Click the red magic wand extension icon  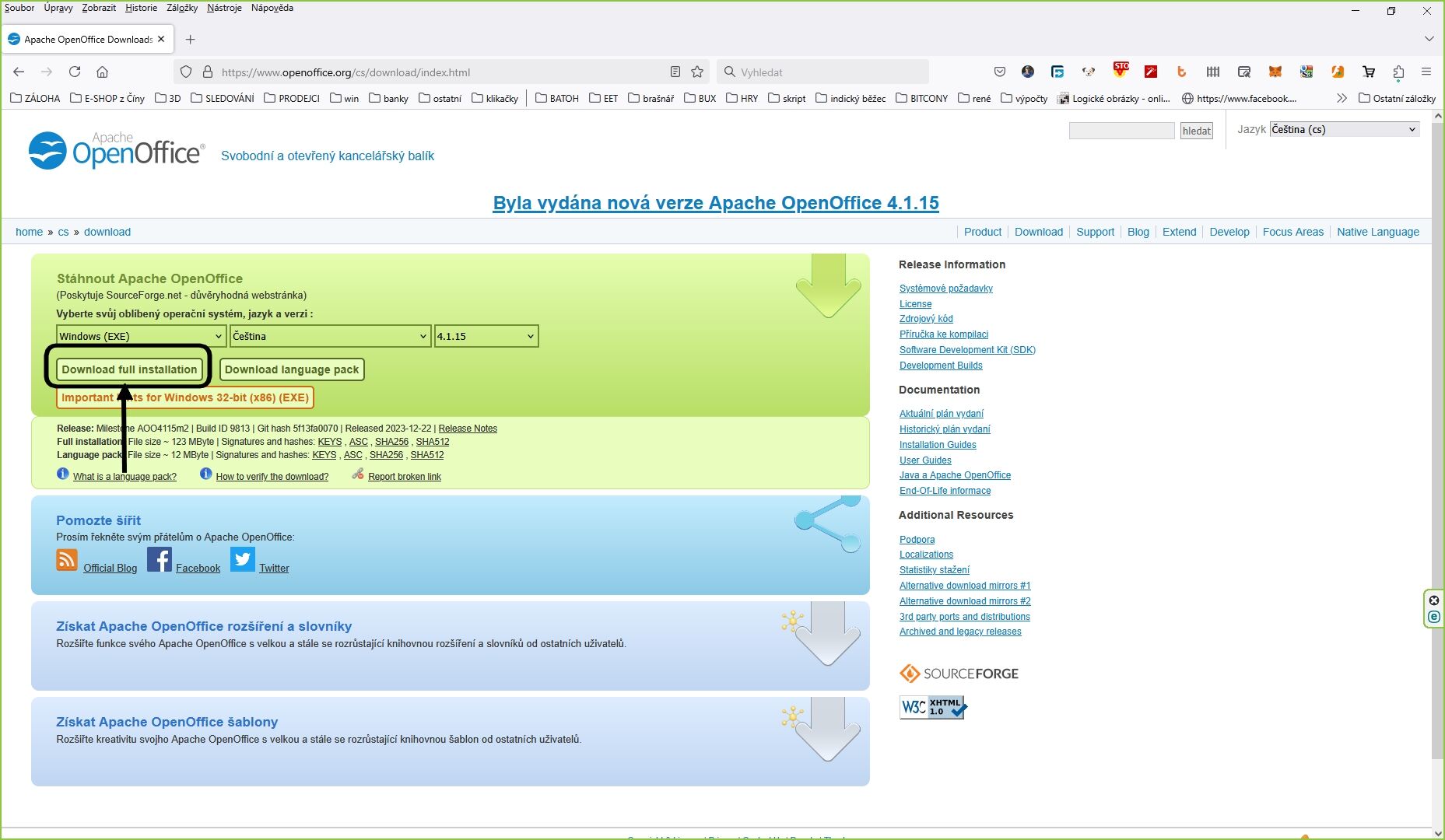(1151, 72)
